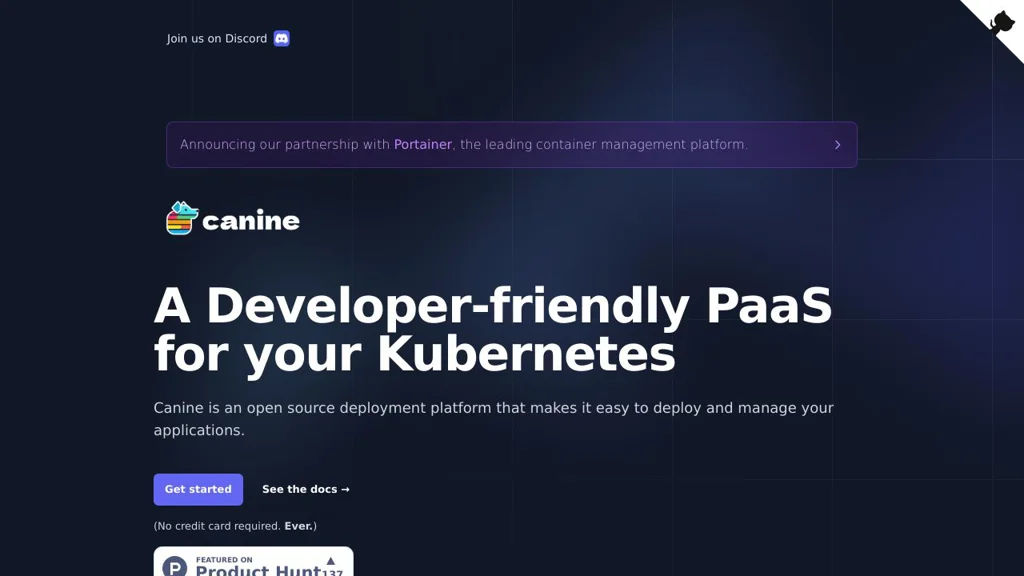The height and width of the screenshot is (576, 1024).
Task: Expand the announcement banner chevron arrow
Action: coord(837,145)
